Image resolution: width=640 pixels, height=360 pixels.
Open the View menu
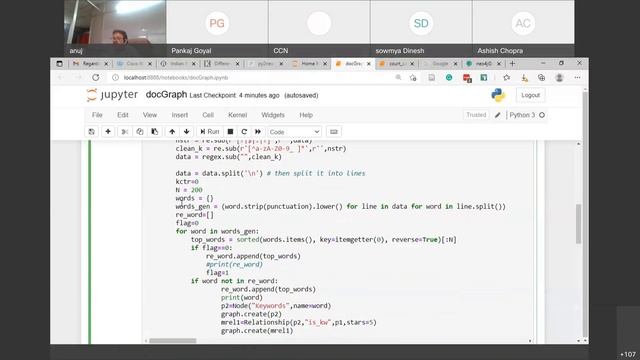point(150,115)
